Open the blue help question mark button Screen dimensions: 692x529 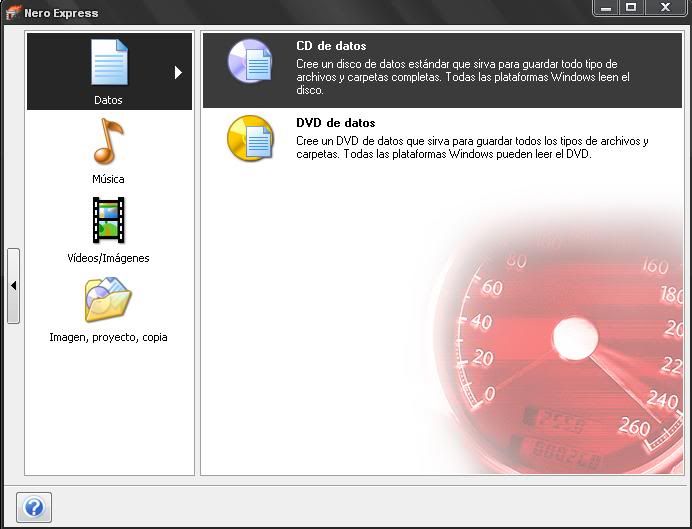pyautogui.click(x=34, y=507)
